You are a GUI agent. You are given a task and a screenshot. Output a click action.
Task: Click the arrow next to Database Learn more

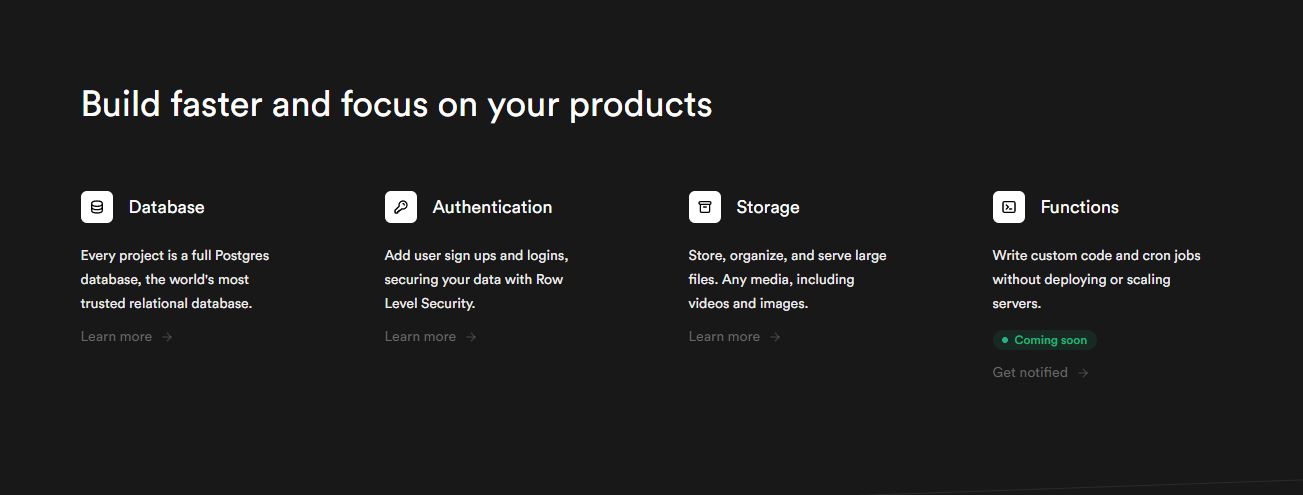[x=167, y=337]
